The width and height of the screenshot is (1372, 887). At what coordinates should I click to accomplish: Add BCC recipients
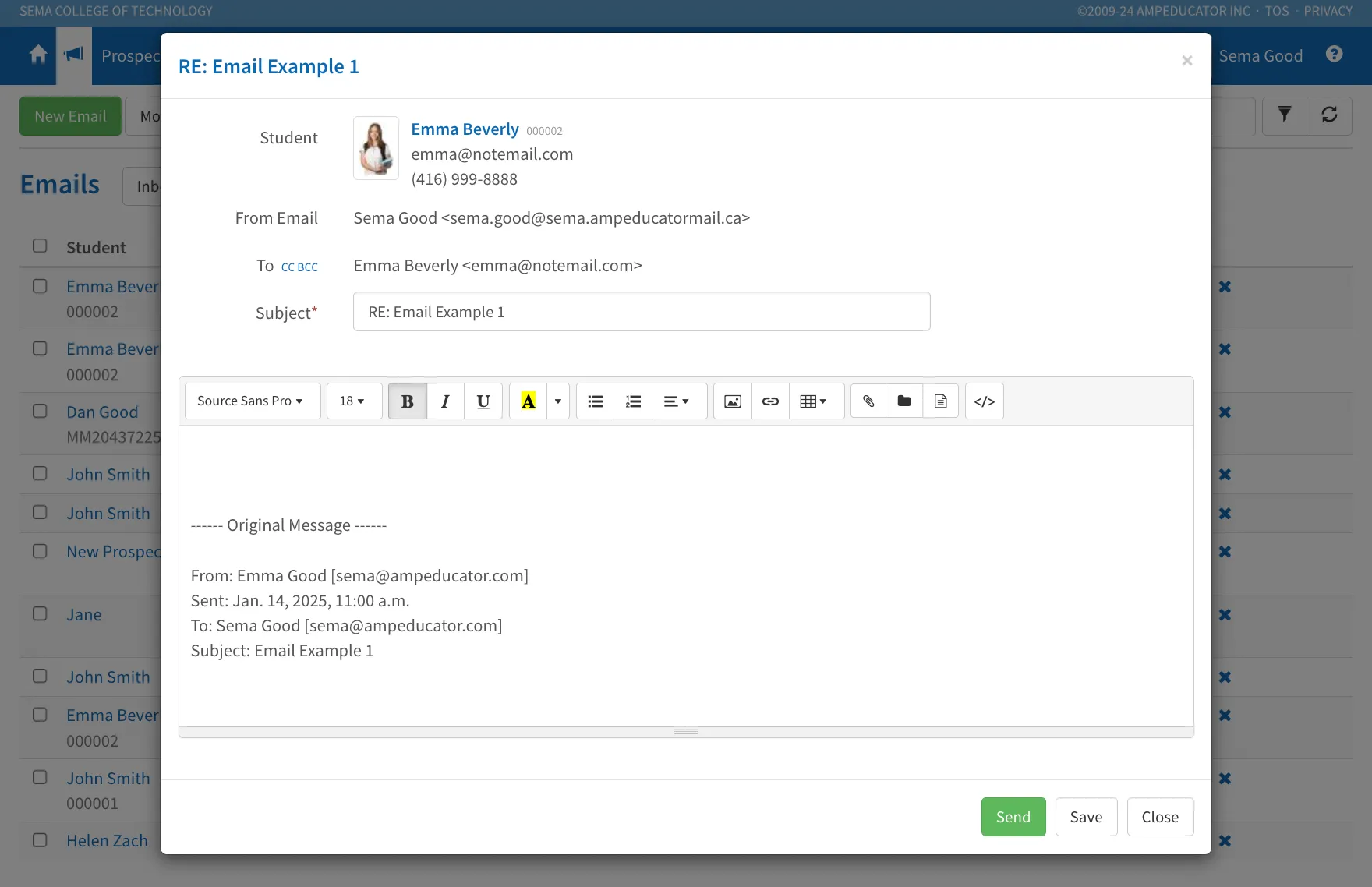(308, 267)
